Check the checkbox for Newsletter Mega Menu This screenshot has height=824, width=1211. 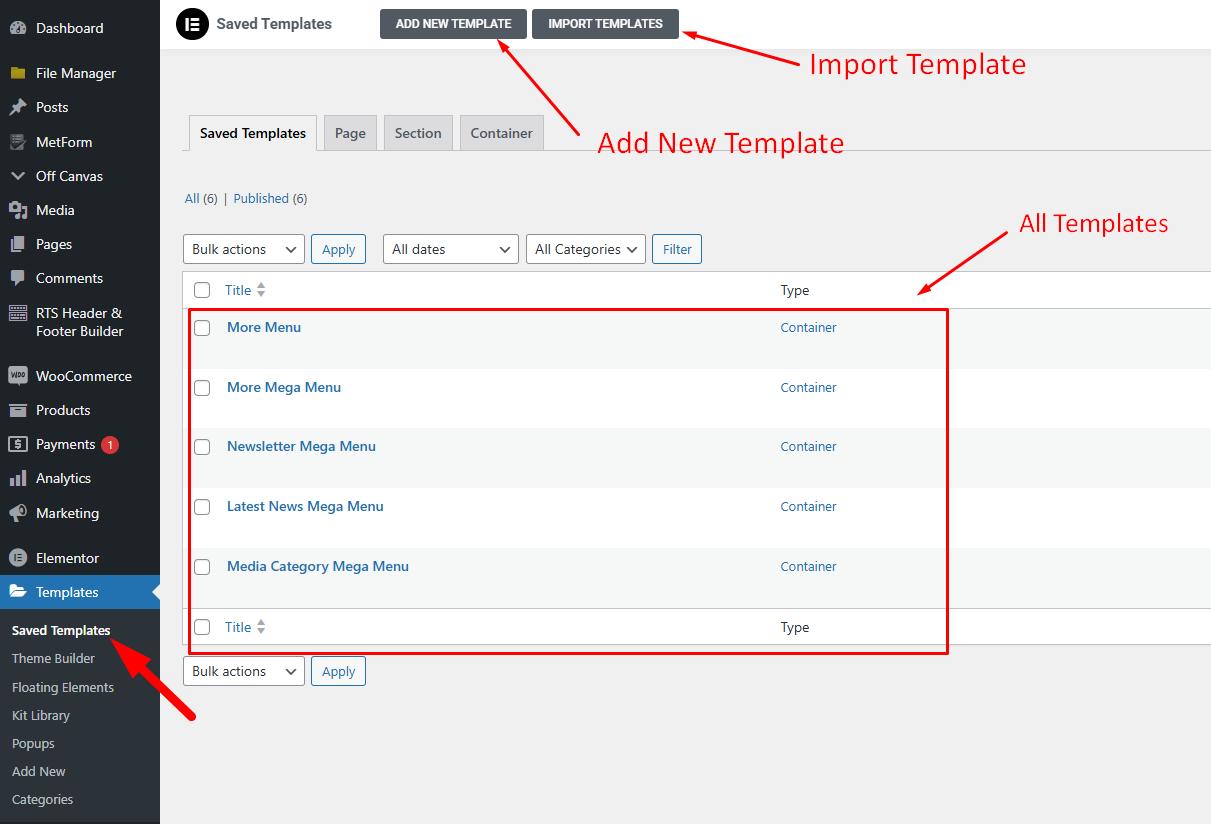click(202, 447)
